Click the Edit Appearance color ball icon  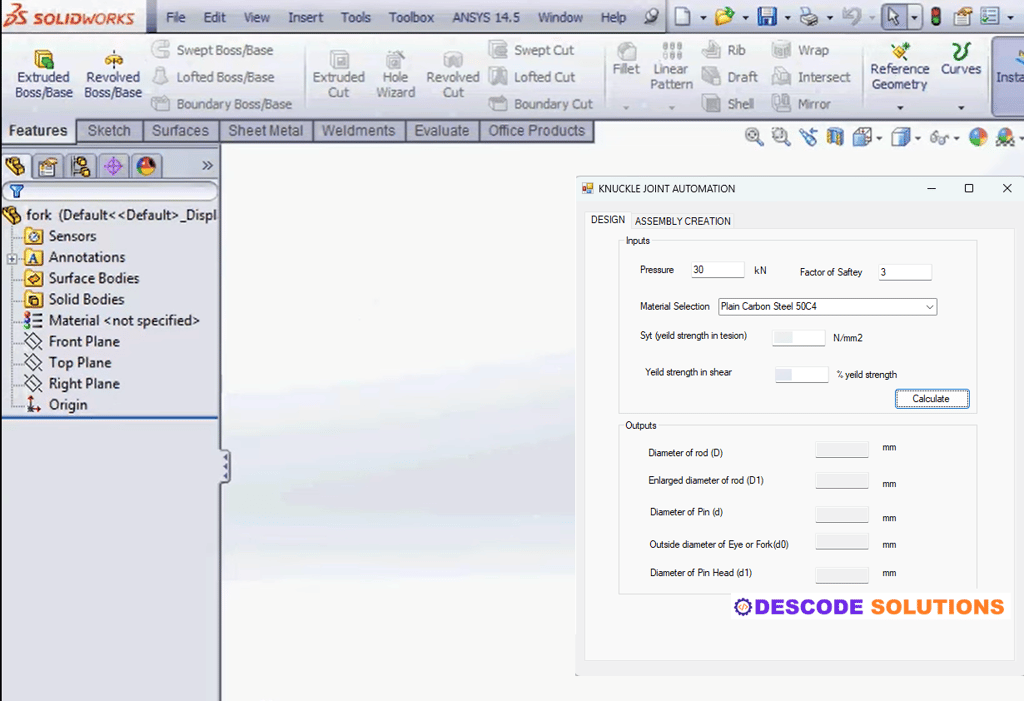coord(978,137)
